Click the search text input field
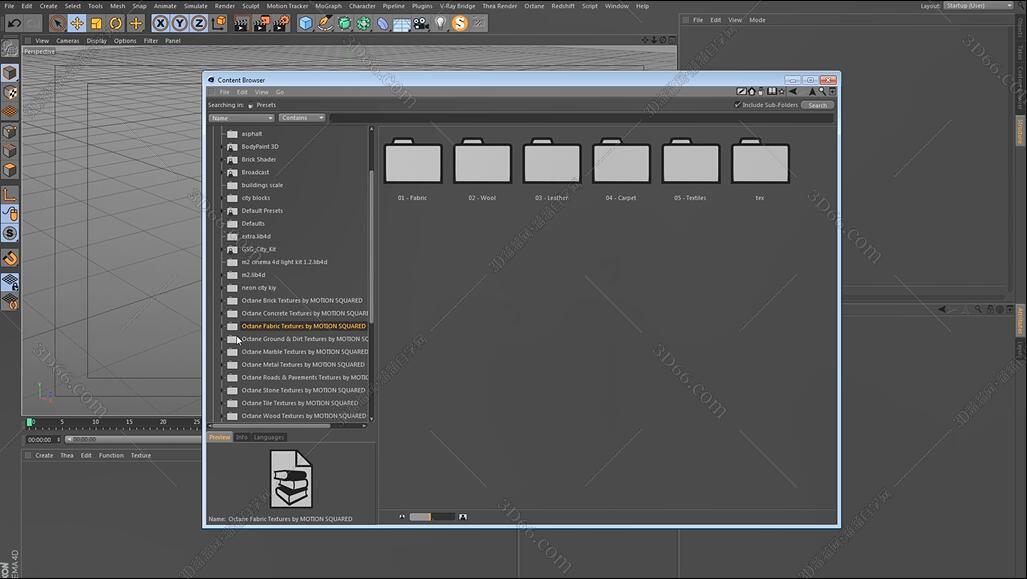The image size is (1027, 579). tap(582, 118)
